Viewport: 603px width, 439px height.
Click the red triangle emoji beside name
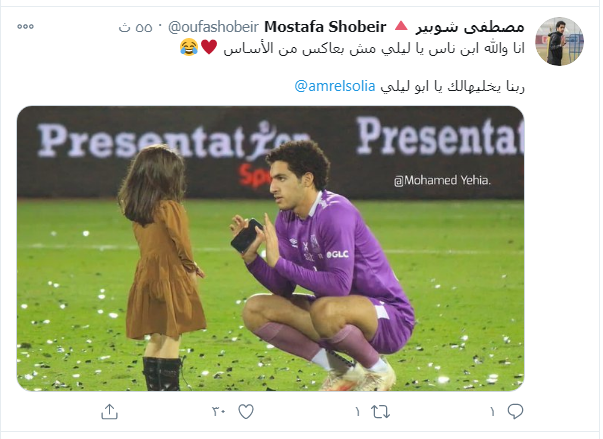401,26
